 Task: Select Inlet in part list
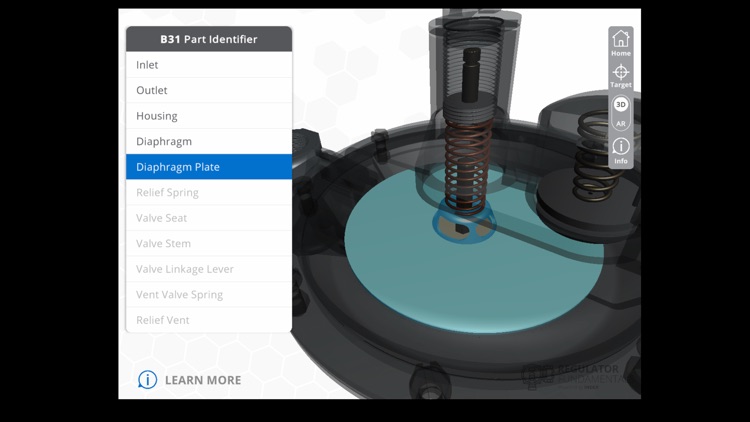pos(209,65)
